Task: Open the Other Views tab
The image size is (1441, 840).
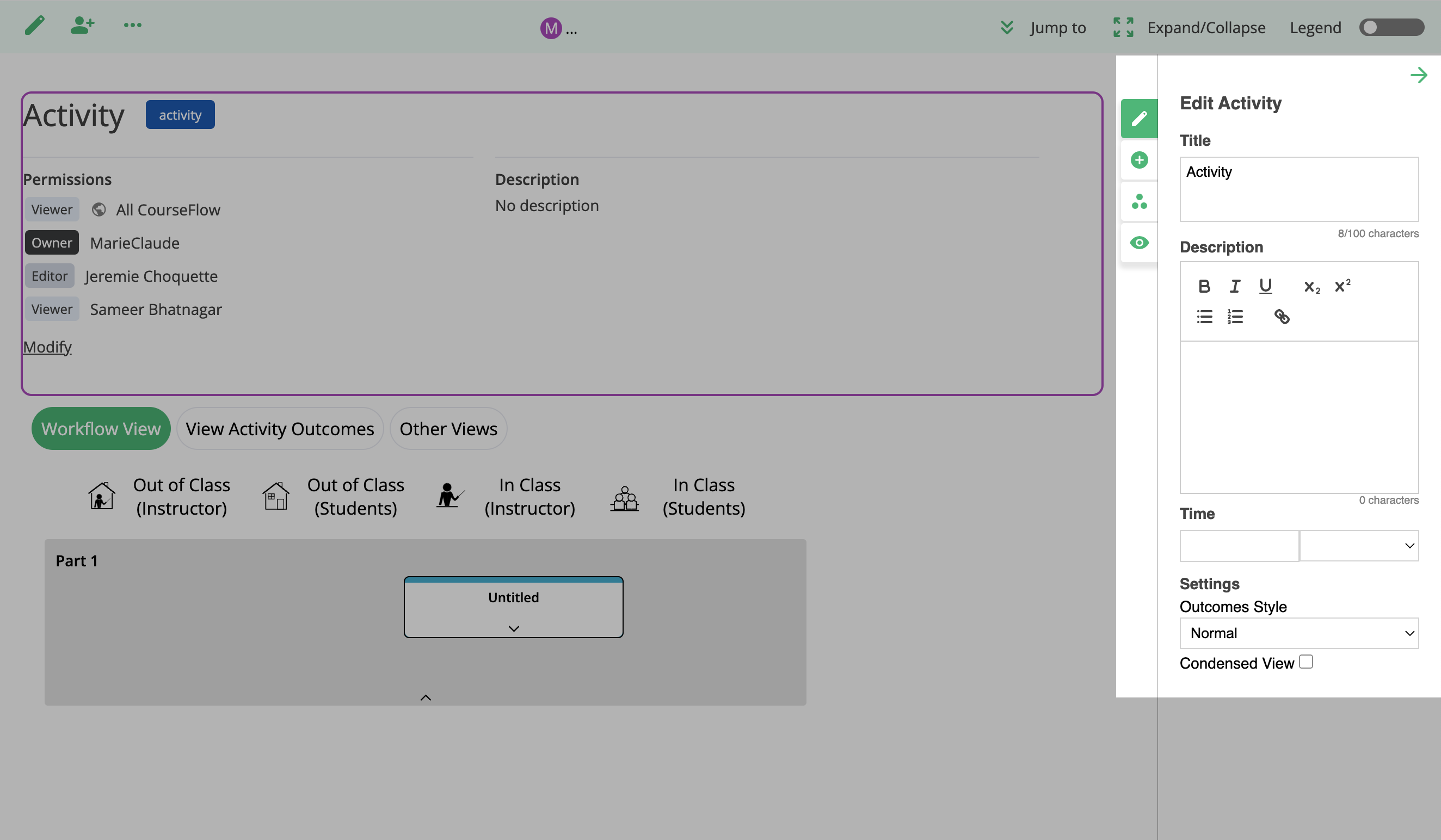Action: pos(448,429)
